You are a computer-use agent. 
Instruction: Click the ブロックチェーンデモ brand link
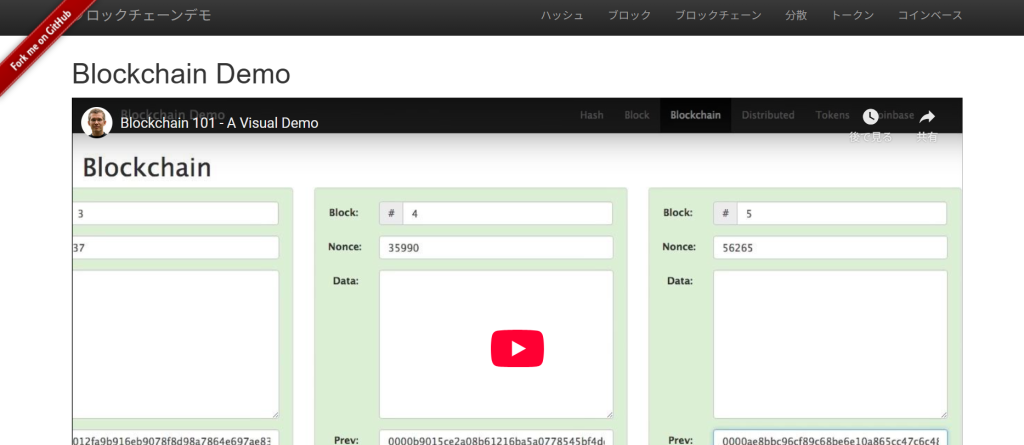(150, 16)
